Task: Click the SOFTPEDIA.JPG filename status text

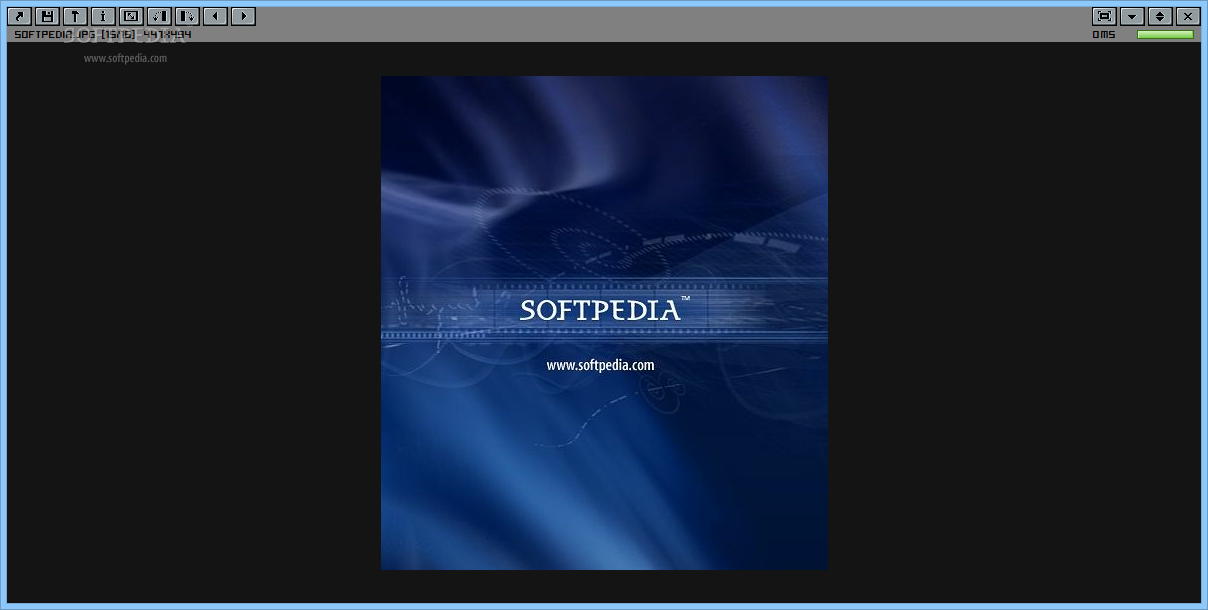Action: point(102,34)
